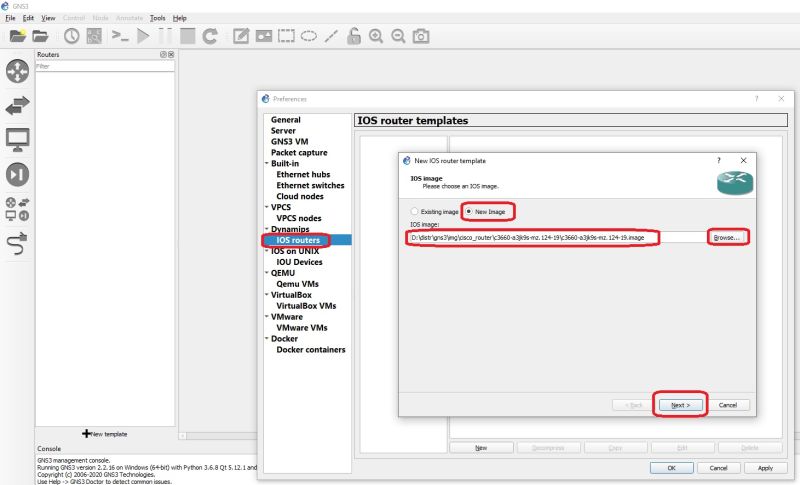
Task: Select Server in Preferences tree
Action: 283,131
